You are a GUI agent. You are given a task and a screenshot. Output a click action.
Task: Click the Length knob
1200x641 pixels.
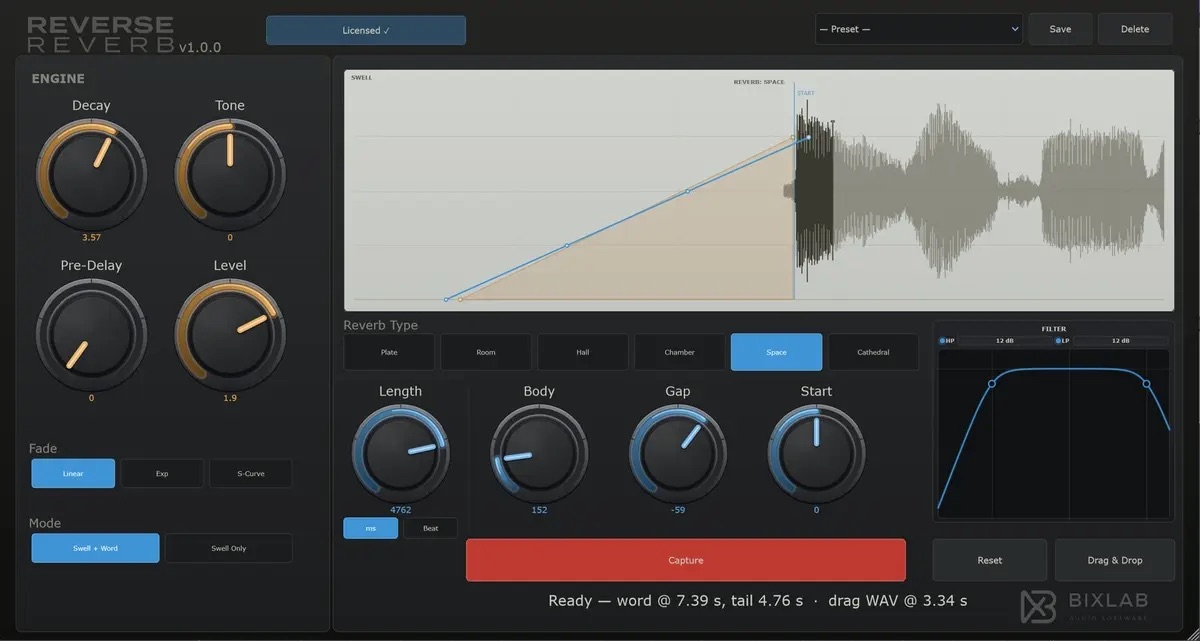point(400,453)
